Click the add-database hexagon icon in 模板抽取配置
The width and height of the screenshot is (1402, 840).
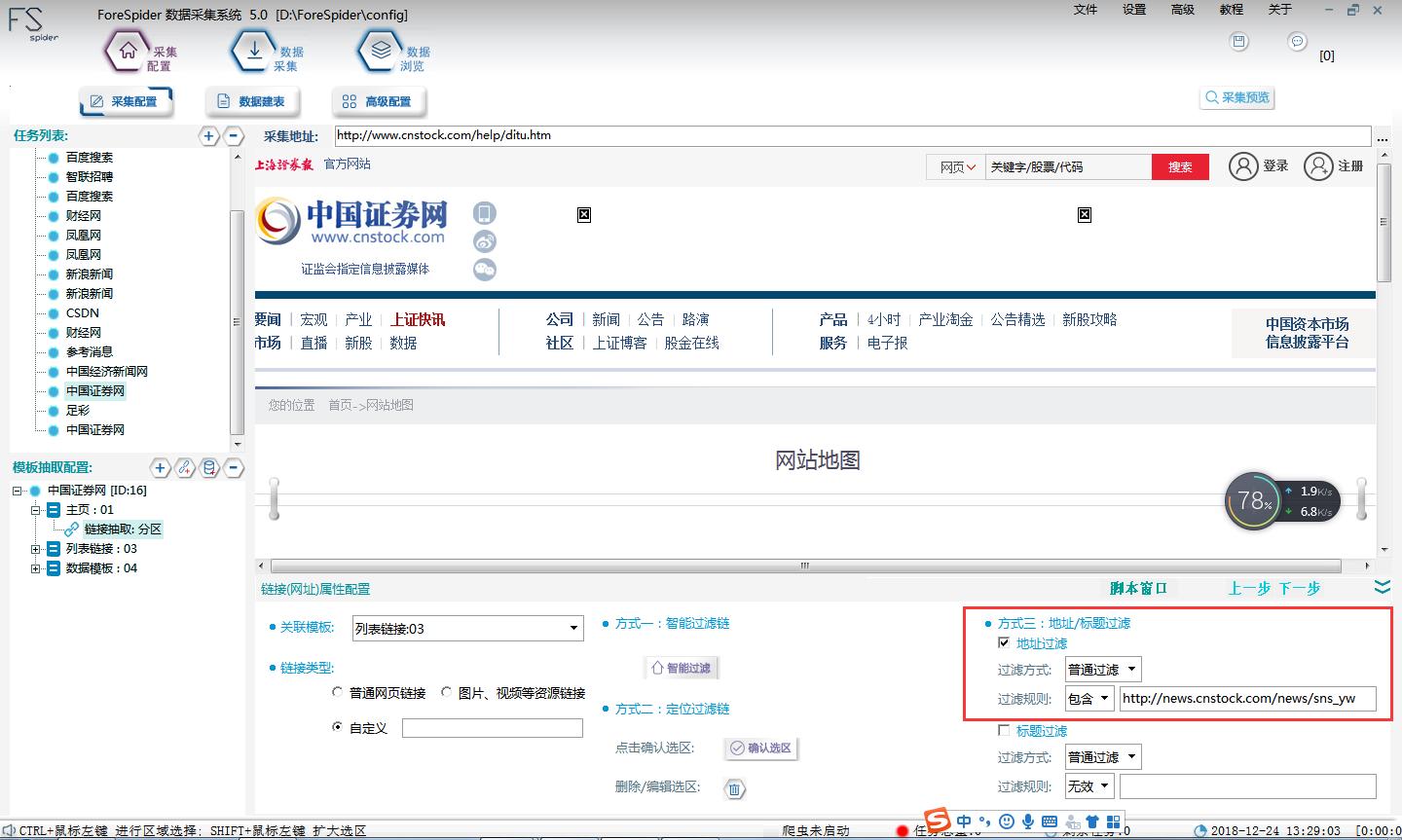point(208,468)
